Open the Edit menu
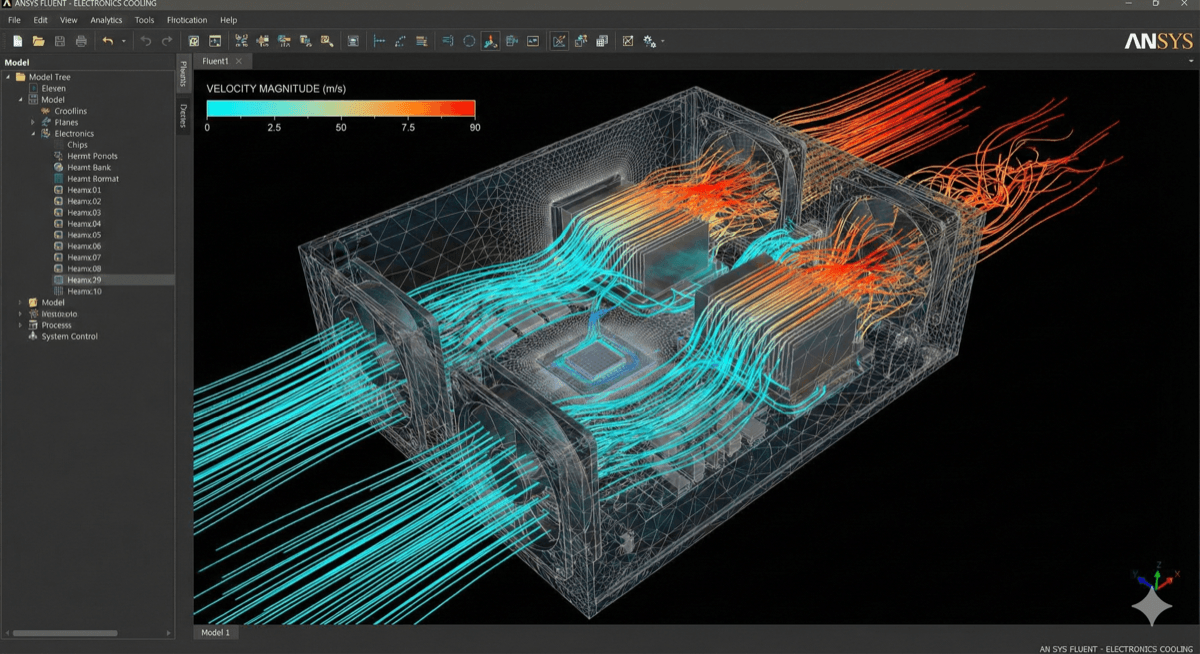Viewport: 1200px width, 654px height. click(x=40, y=20)
